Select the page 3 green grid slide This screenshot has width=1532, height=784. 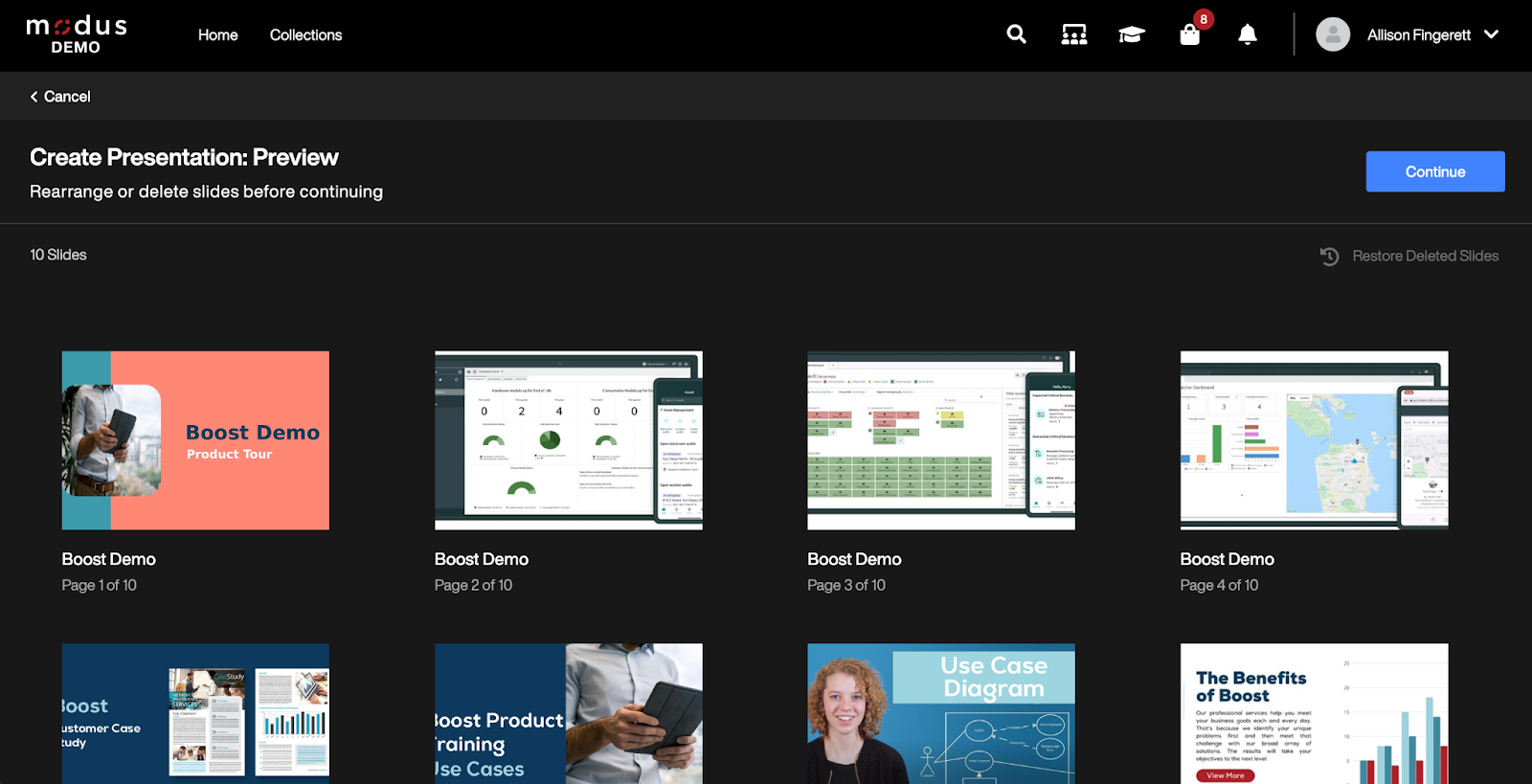(940, 440)
